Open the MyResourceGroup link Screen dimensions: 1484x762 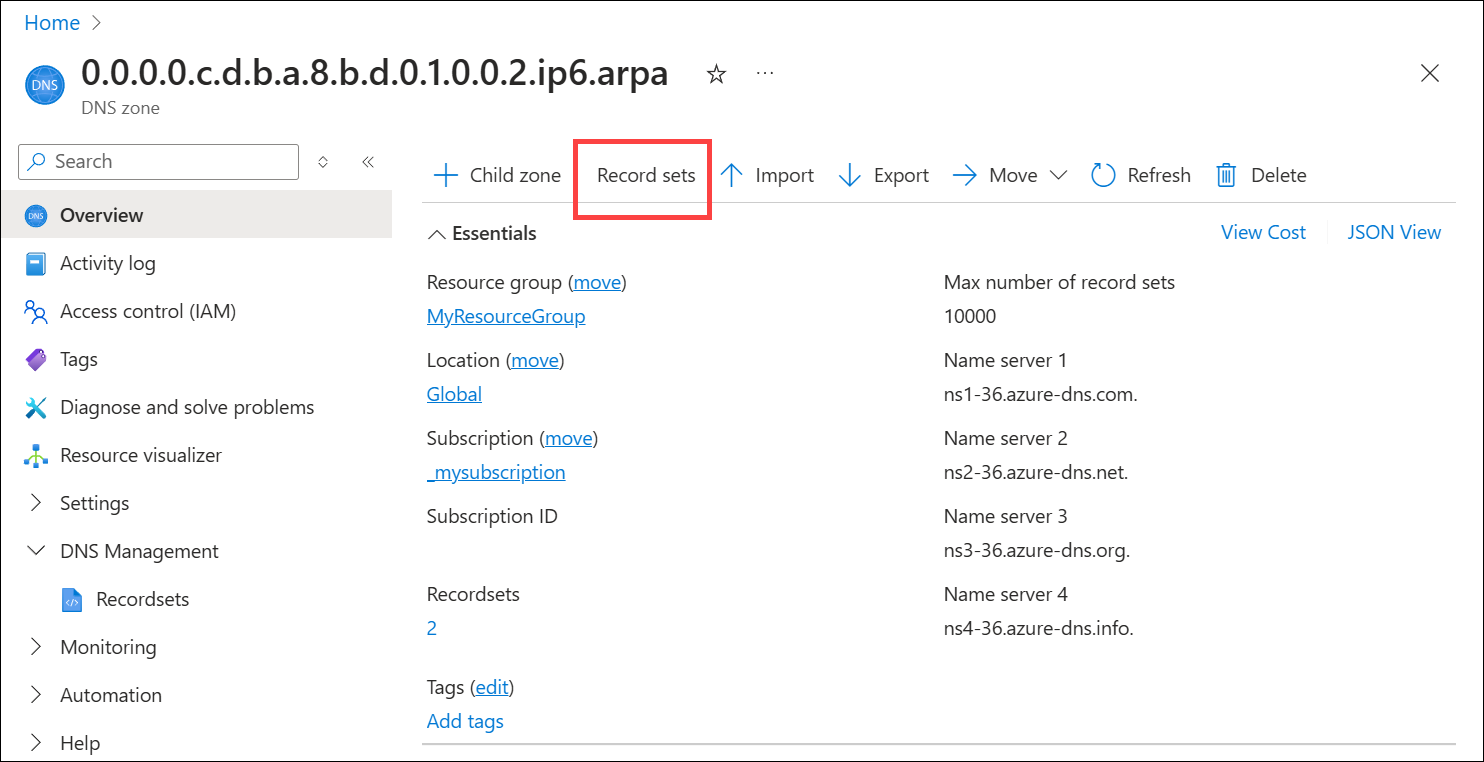coord(505,316)
